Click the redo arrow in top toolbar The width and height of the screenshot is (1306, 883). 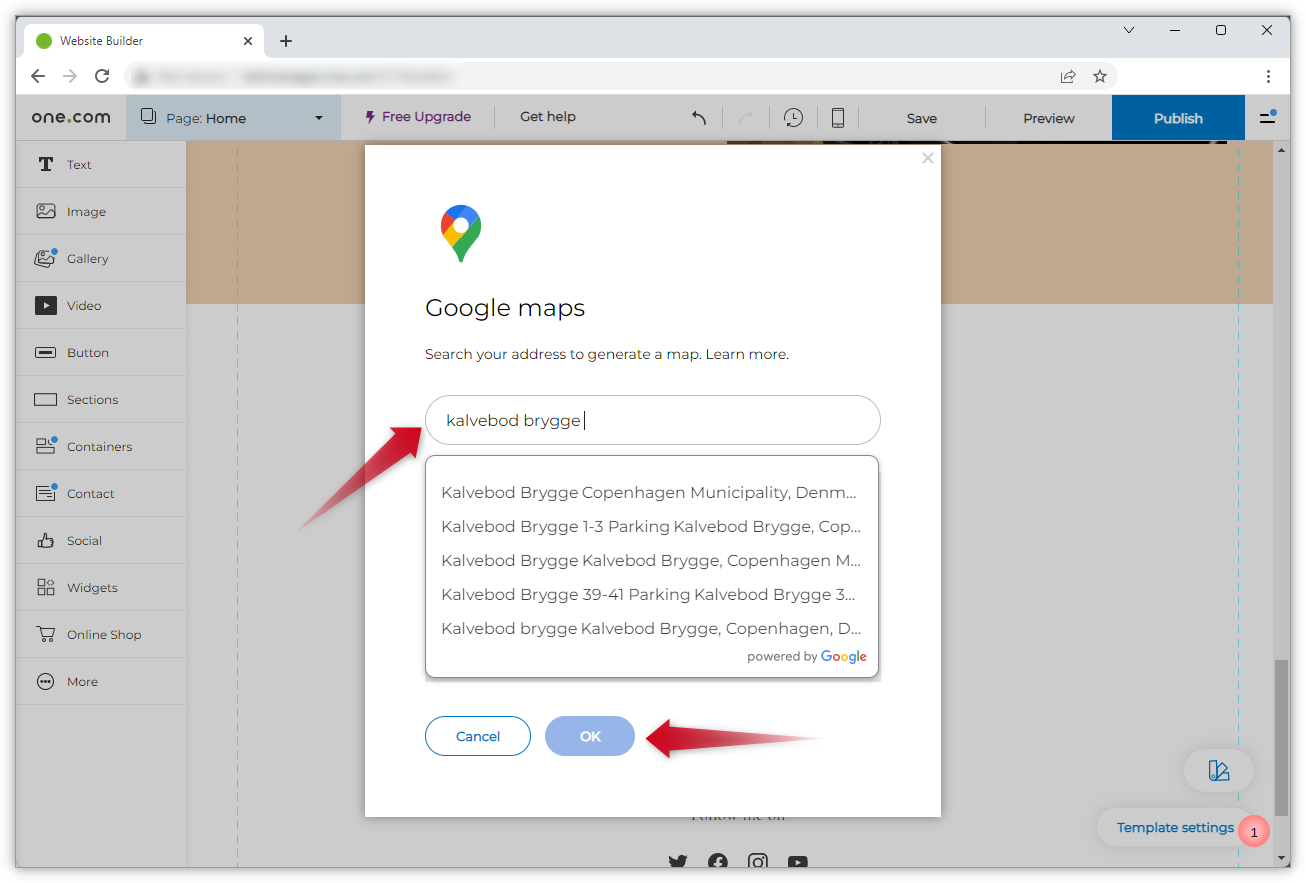[x=745, y=118]
